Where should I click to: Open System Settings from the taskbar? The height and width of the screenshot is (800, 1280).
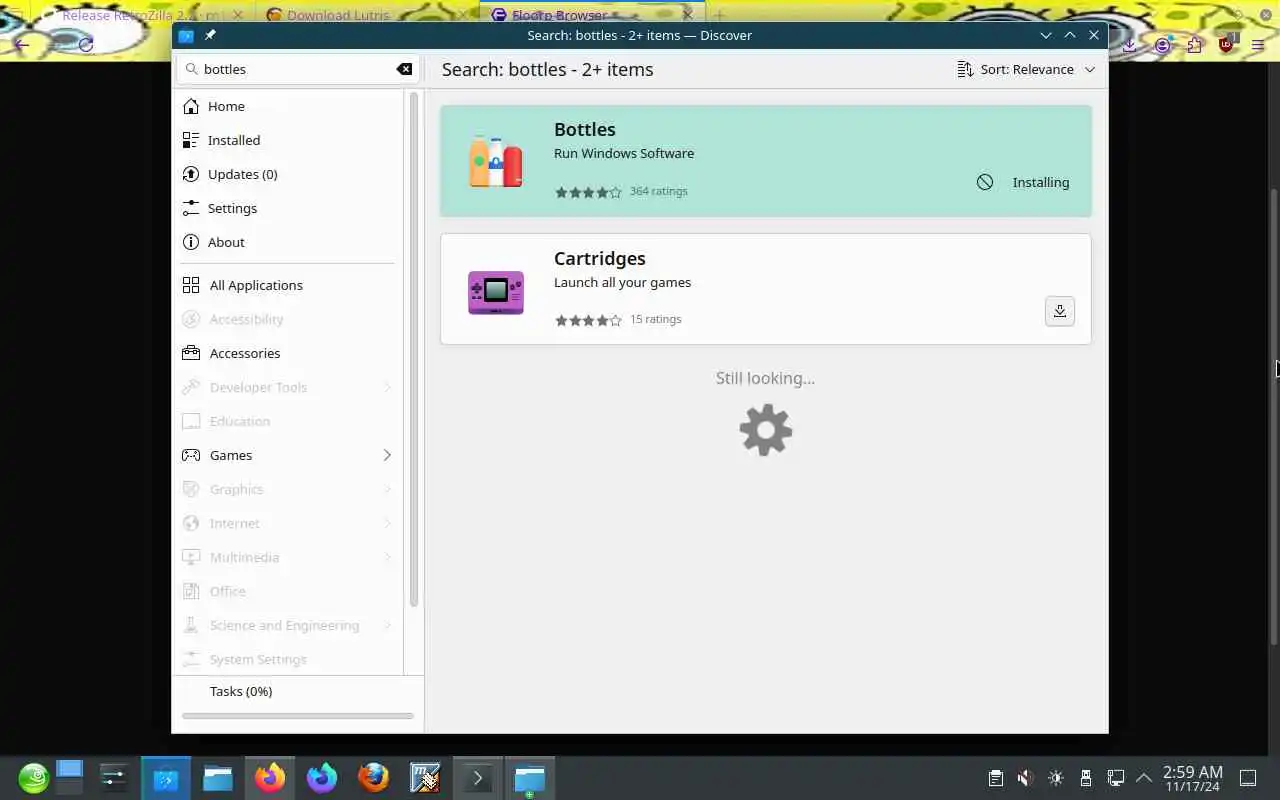coord(114,778)
